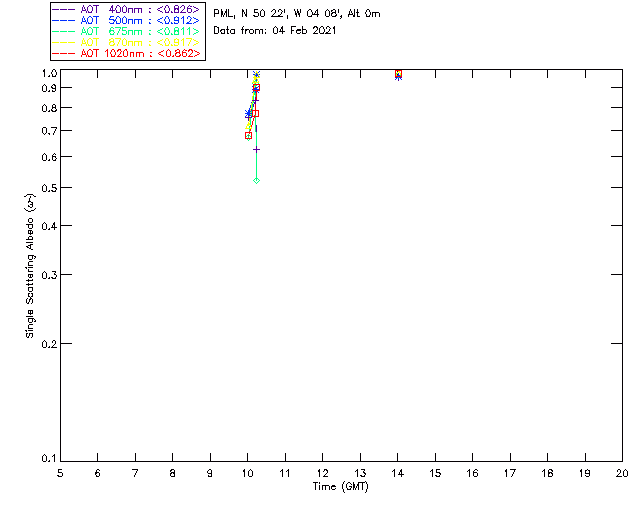Image resolution: width=640 pixels, height=512 pixels.
Task: Click the lowest red square marker near 0.68
Action: pos(248,136)
